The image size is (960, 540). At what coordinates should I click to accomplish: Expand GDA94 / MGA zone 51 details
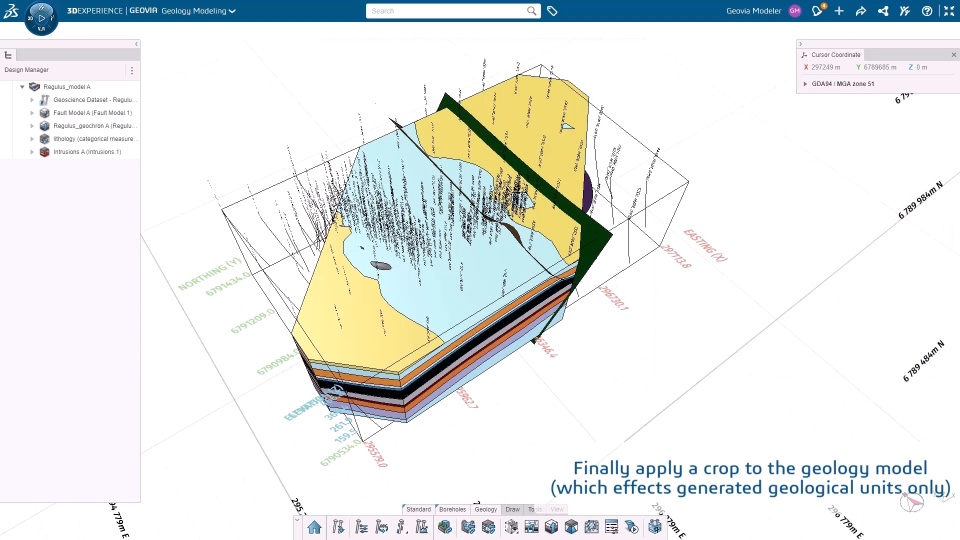coord(805,84)
